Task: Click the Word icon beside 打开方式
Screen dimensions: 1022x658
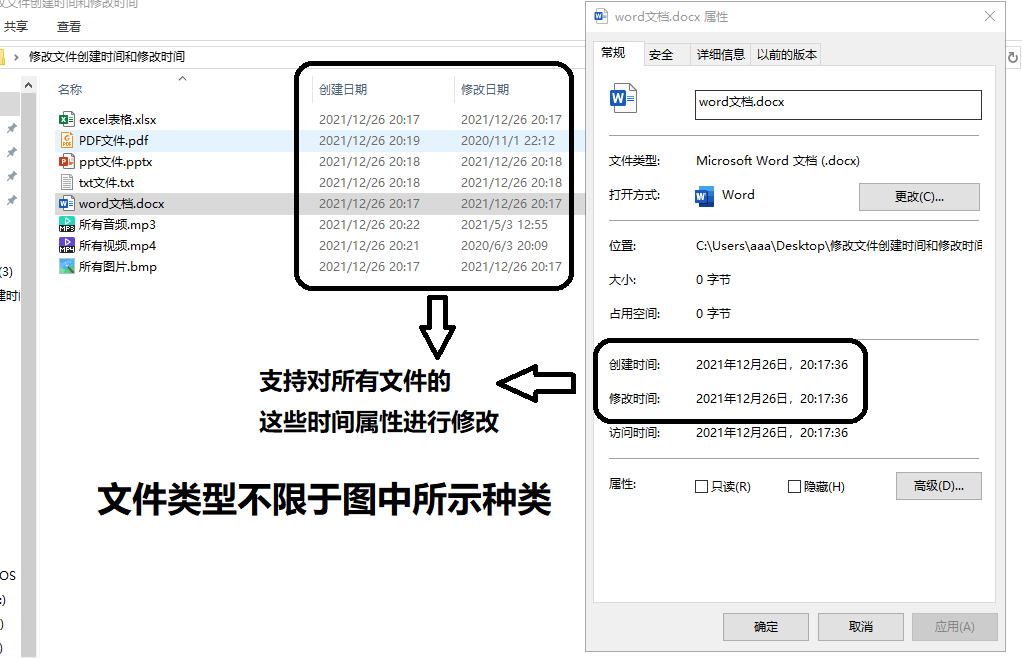Action: tap(705, 196)
